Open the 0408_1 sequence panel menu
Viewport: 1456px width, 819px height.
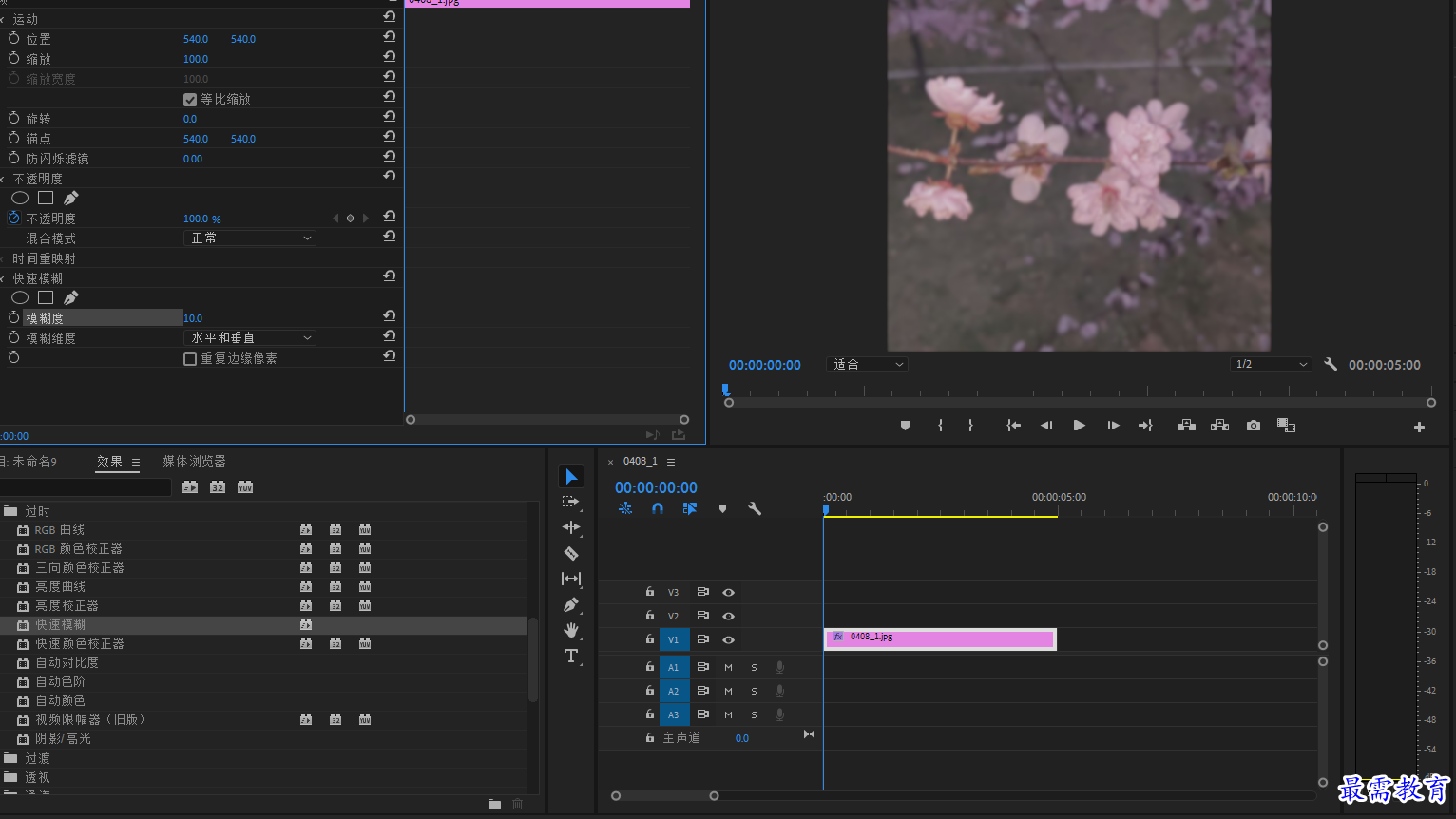tap(671, 462)
